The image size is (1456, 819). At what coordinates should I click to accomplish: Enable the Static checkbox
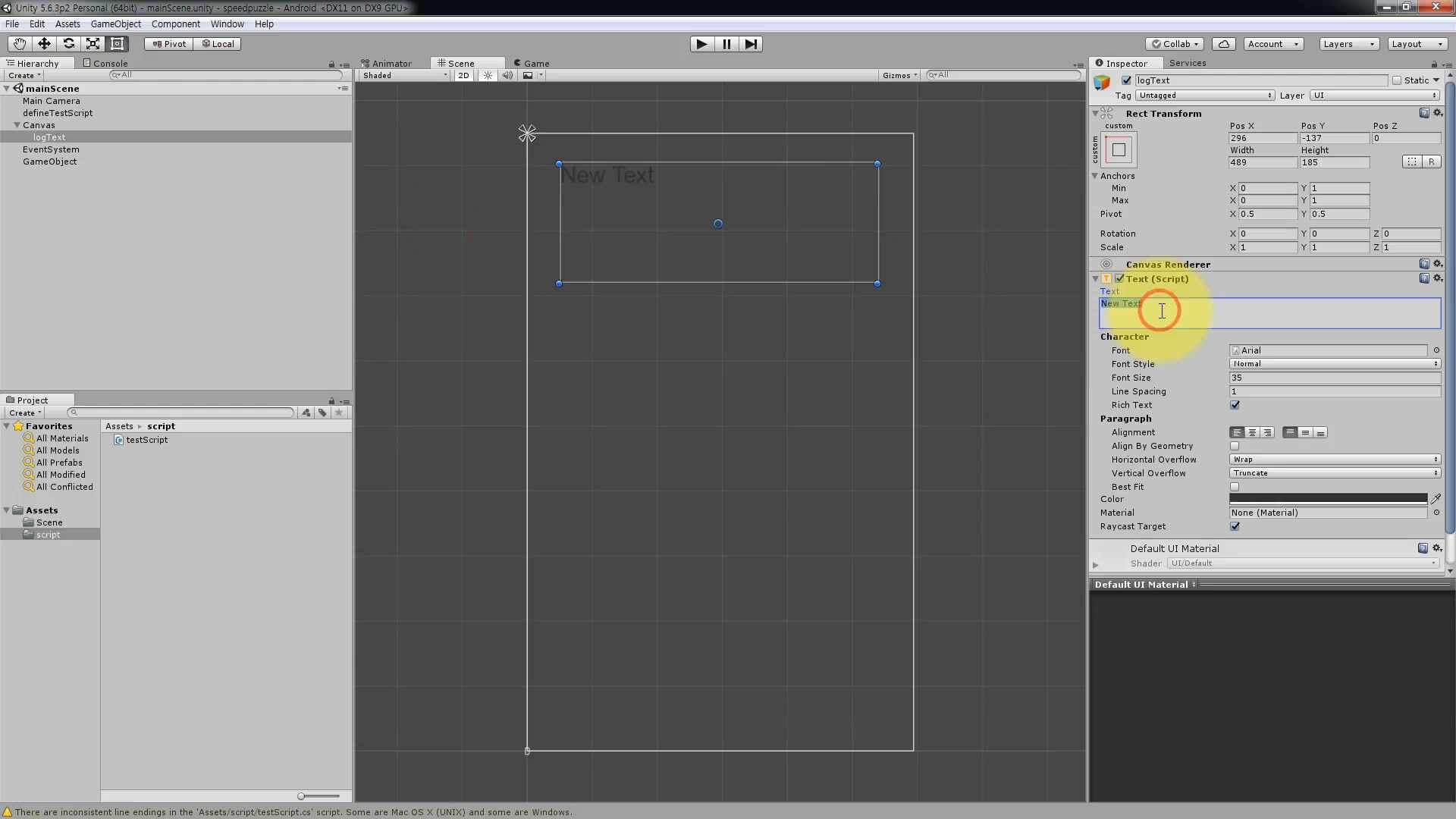[1397, 80]
